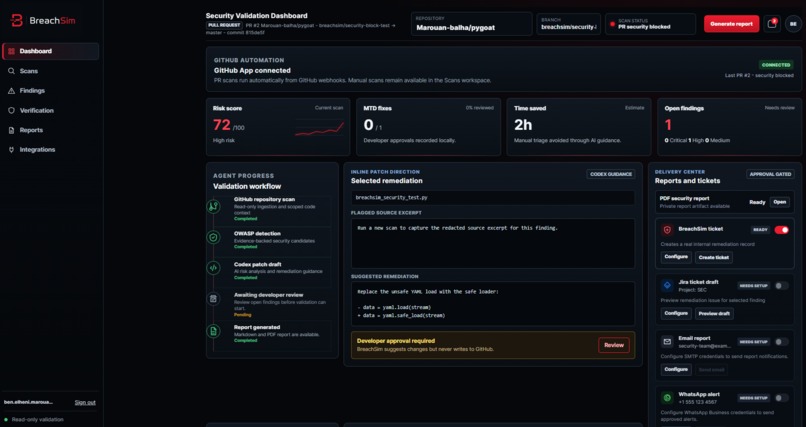Viewport: 806px width, 427px height.
Task: Click the CODEX GUIDANCE badge
Action: 611,174
